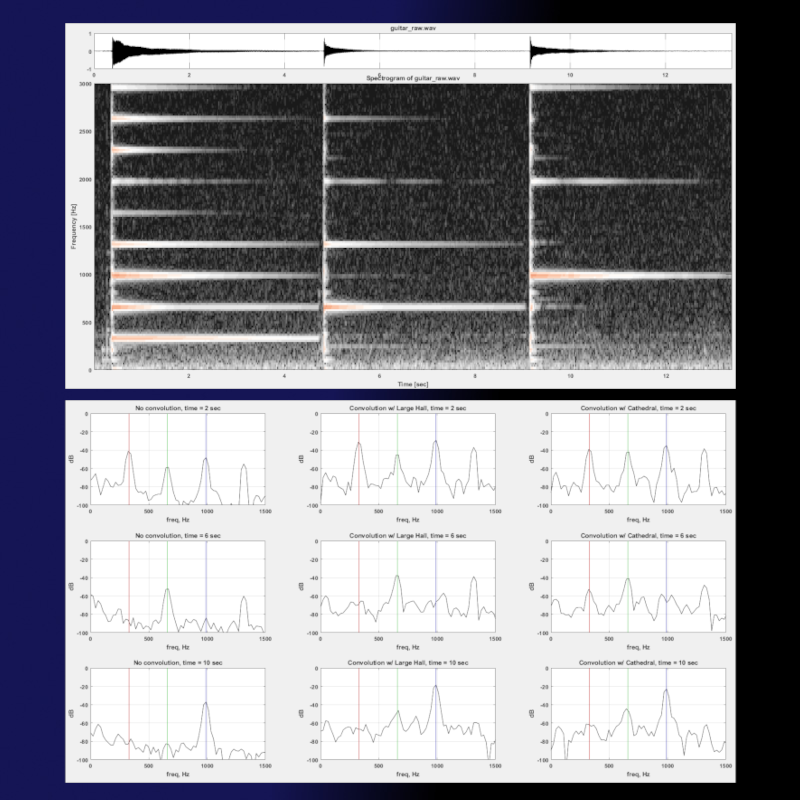The height and width of the screenshot is (800, 800).
Task: Click the red marker line in Large Hall 2 sec plot
Action: point(359,459)
